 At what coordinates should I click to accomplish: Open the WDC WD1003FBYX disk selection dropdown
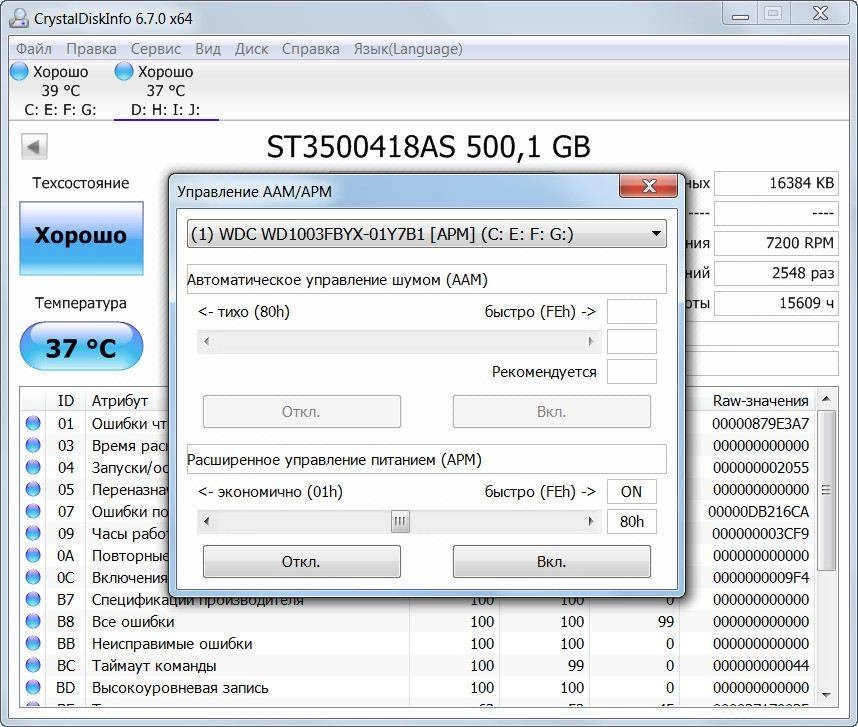427,234
